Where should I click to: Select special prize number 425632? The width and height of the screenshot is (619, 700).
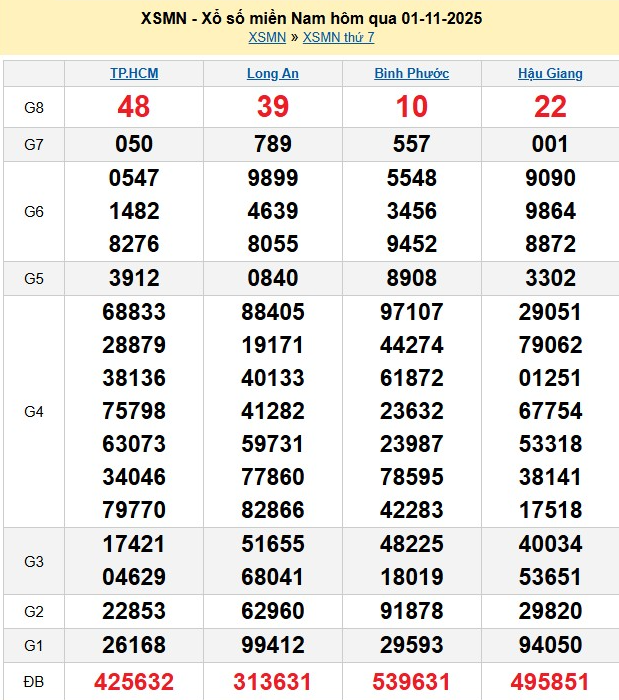point(134,682)
